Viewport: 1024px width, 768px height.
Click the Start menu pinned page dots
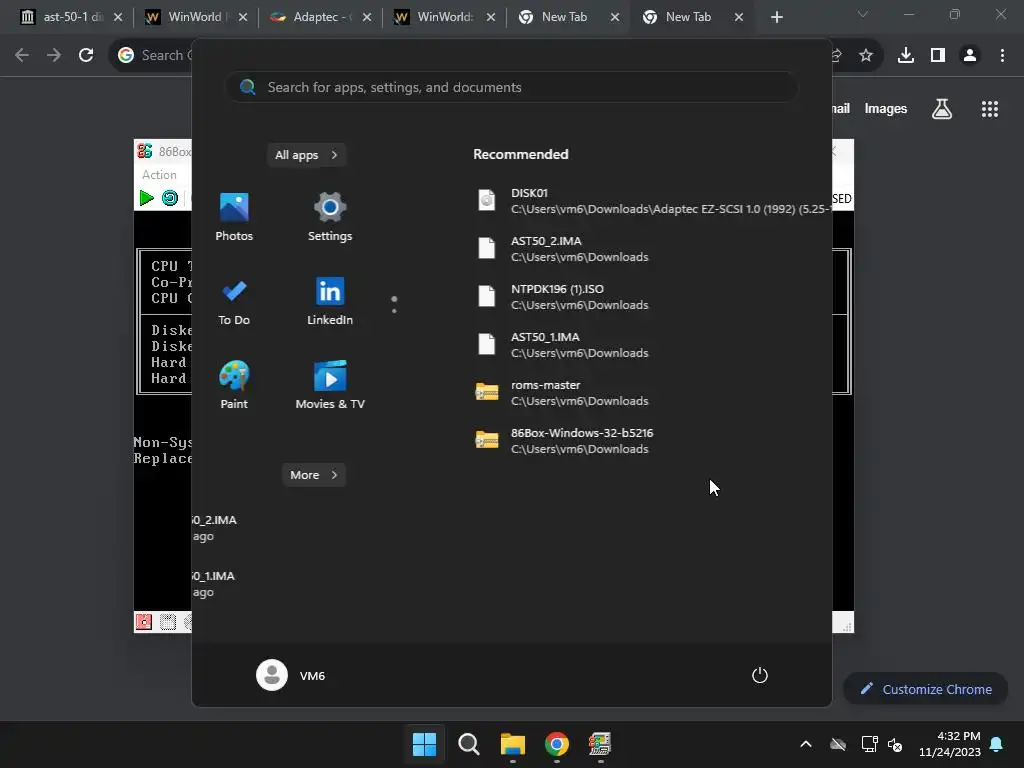[394, 304]
